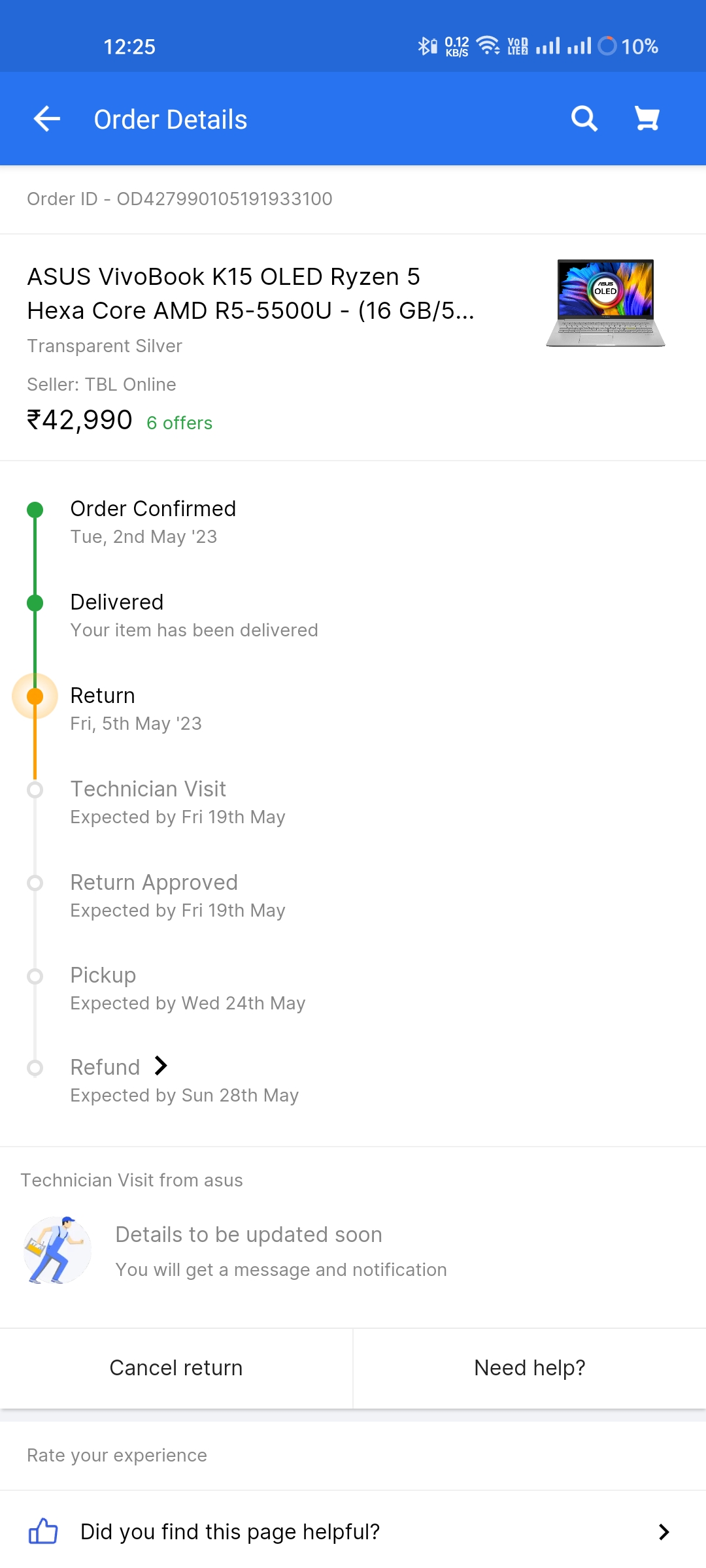
Task: View the 6 offers link
Action: 179,423
